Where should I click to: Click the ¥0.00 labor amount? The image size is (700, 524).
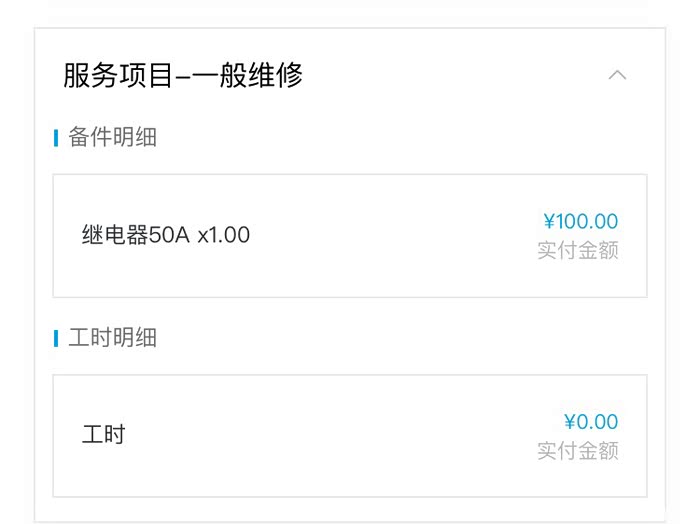[591, 421]
